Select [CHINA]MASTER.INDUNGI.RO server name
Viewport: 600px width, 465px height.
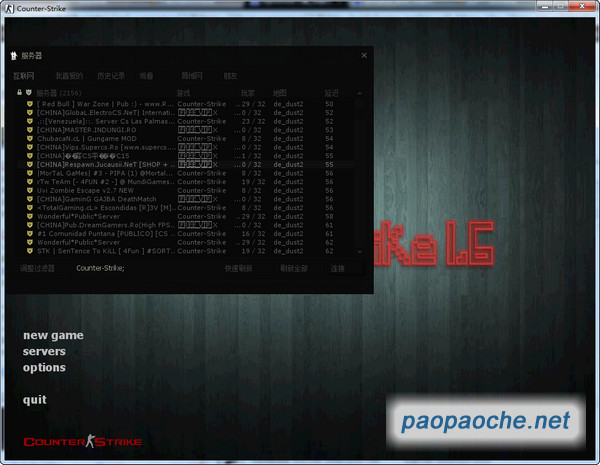(x=86, y=130)
